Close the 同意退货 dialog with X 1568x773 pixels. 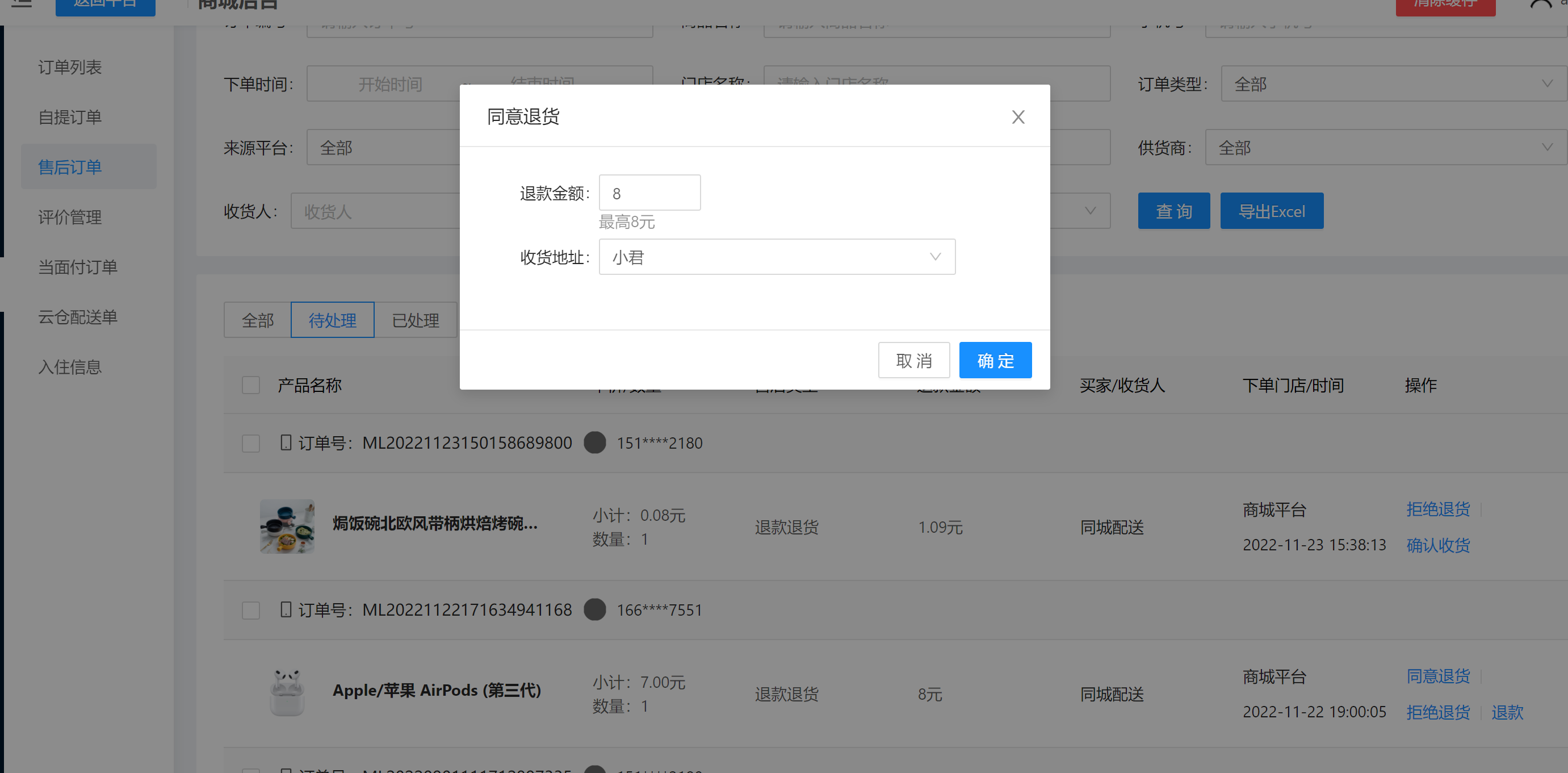[1018, 117]
